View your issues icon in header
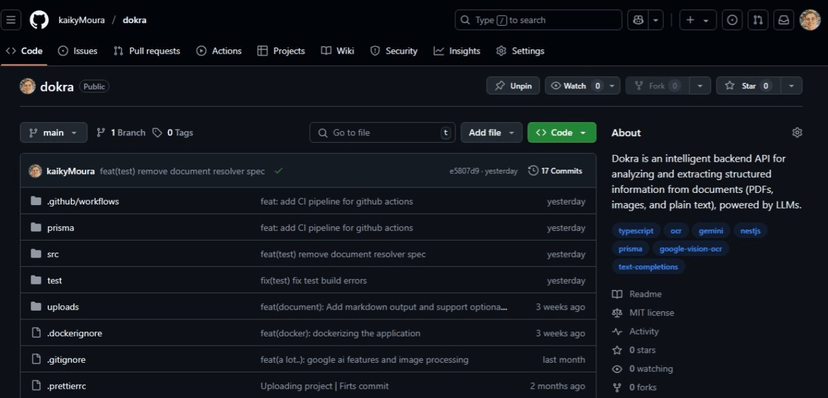Screen dimensions: 828x398 point(732,20)
